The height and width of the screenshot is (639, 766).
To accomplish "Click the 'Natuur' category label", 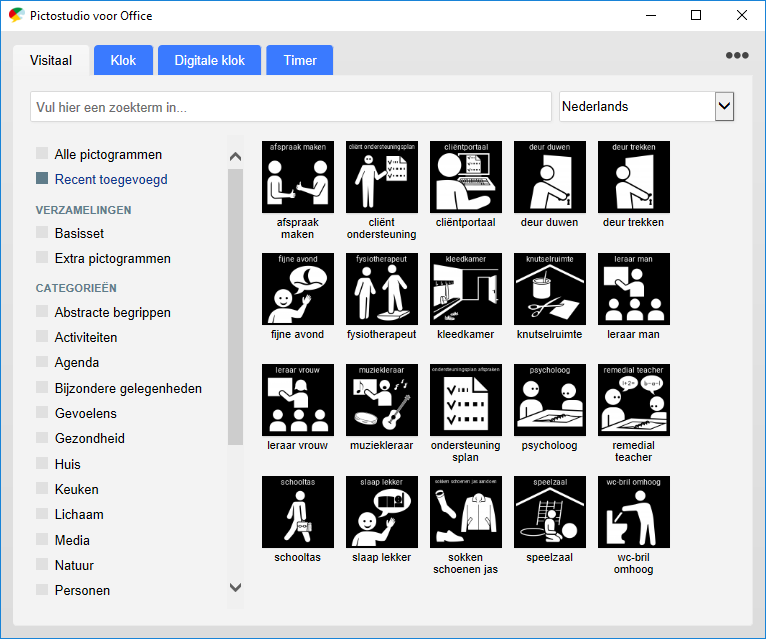I will click(74, 565).
